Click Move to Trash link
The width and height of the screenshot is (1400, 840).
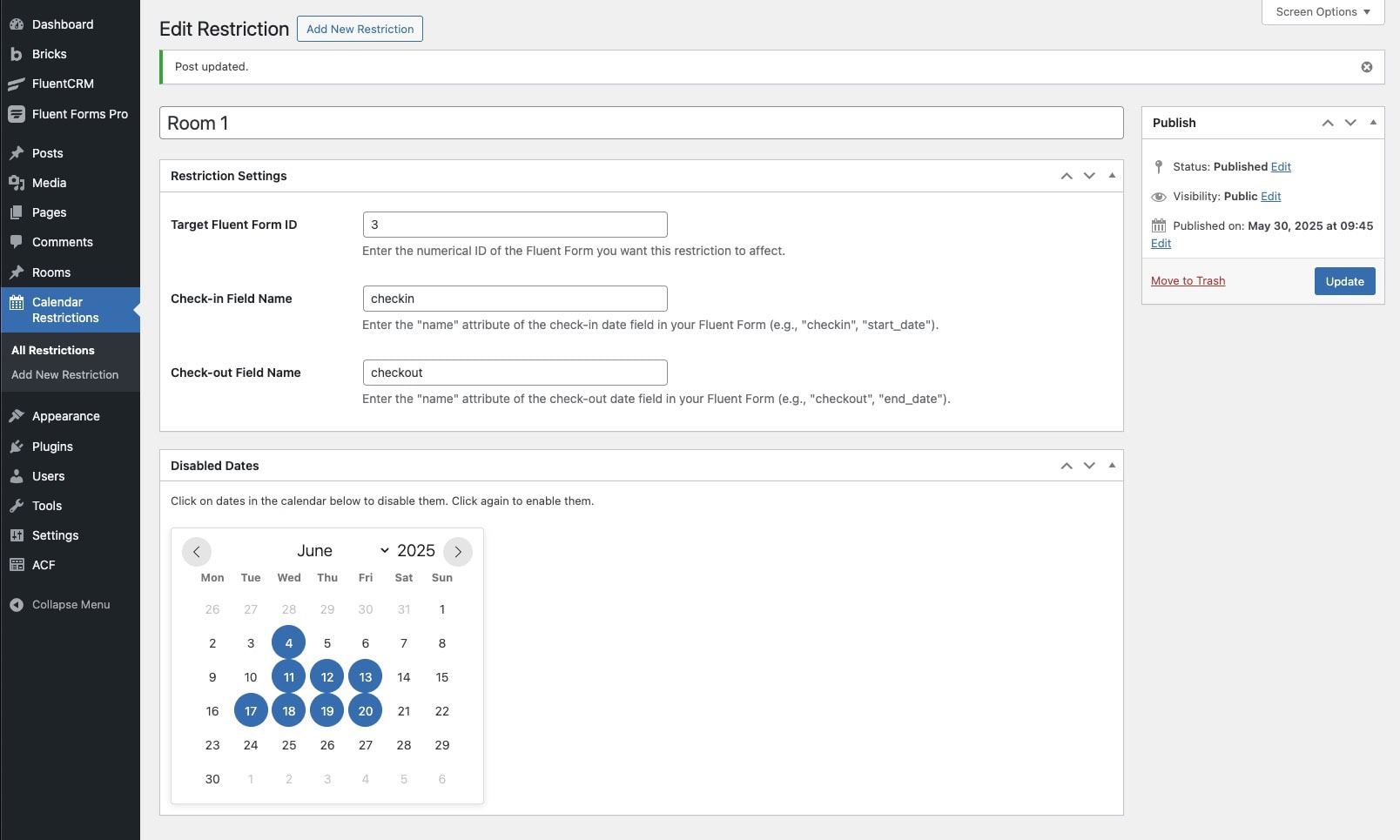point(1188,280)
